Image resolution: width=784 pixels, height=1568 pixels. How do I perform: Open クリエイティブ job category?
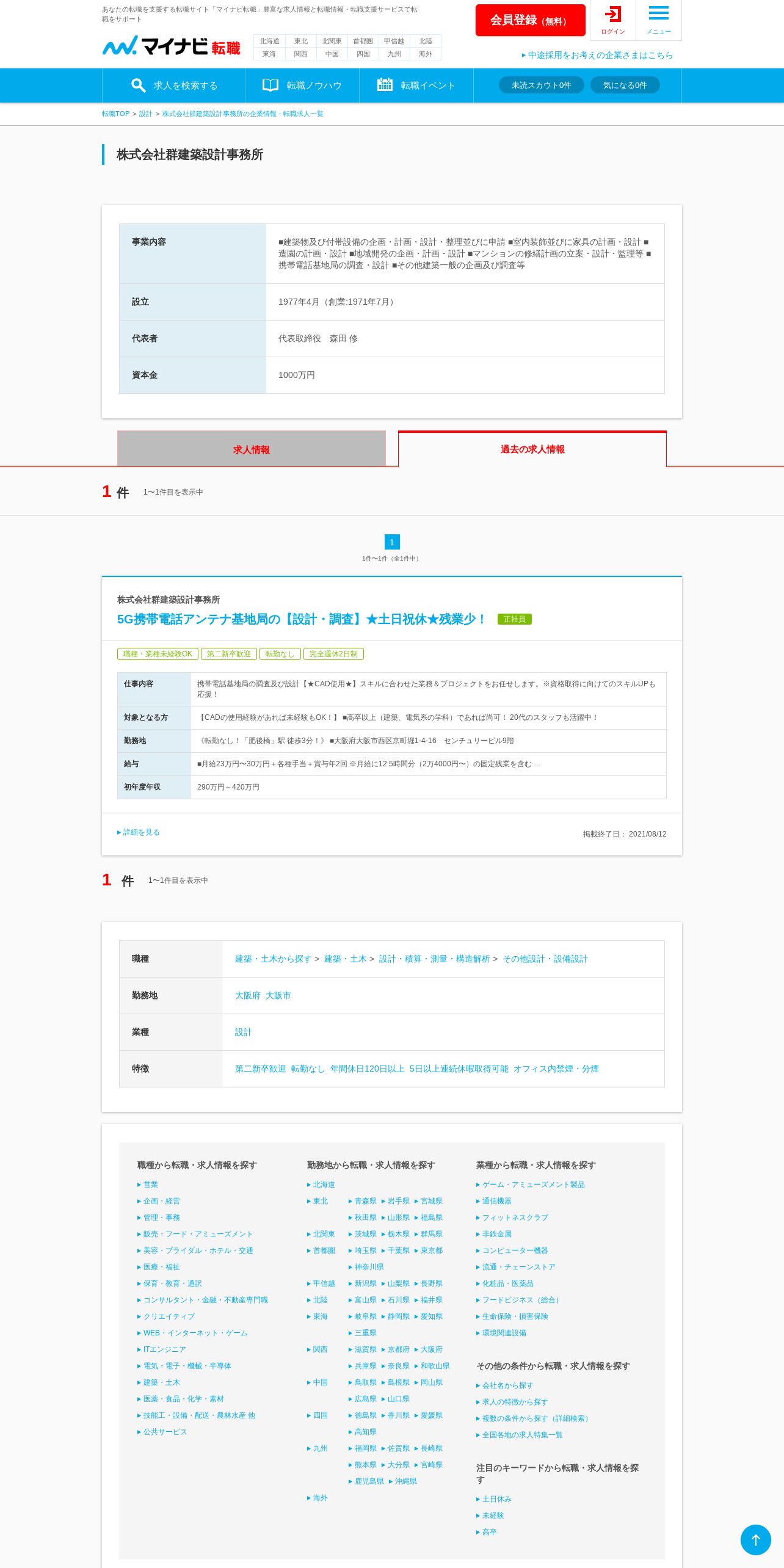(x=166, y=1316)
